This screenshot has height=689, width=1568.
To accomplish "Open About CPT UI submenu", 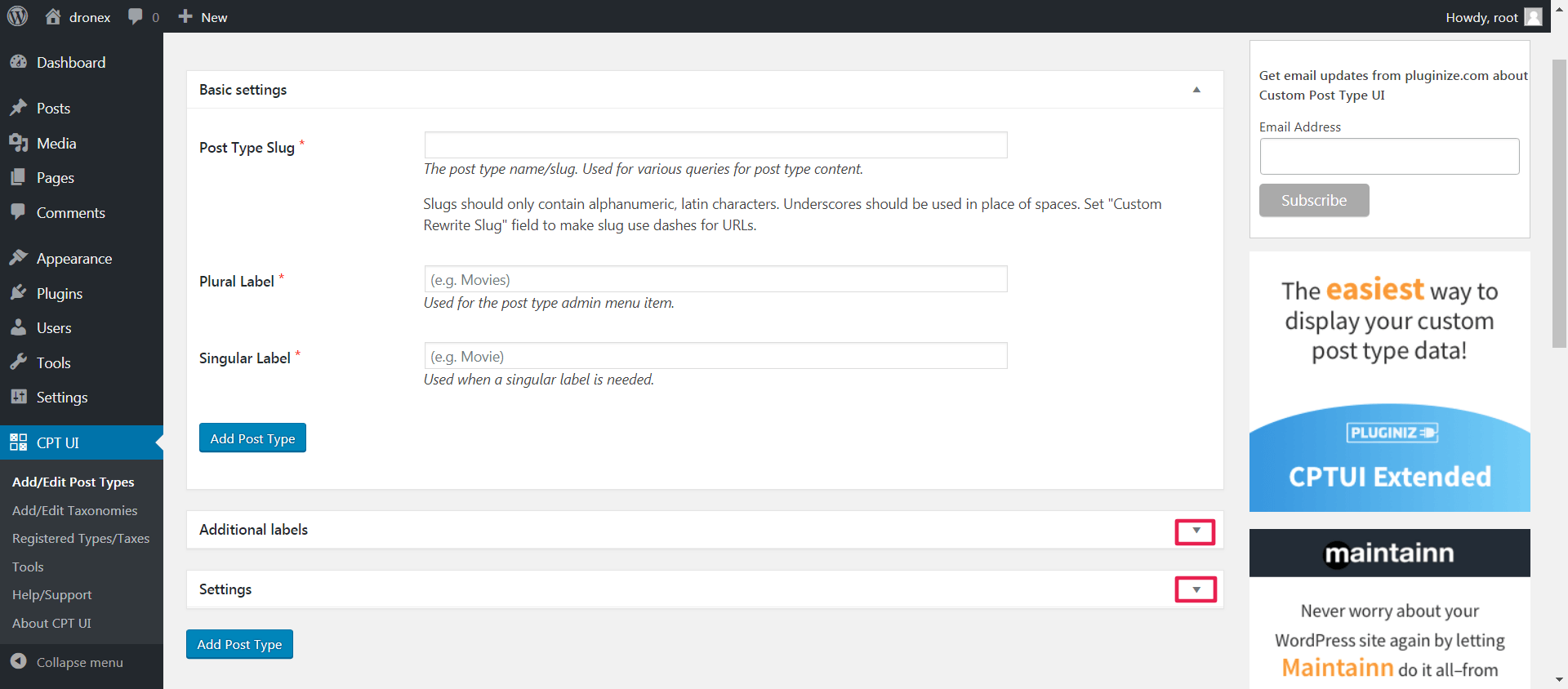I will [x=51, y=623].
